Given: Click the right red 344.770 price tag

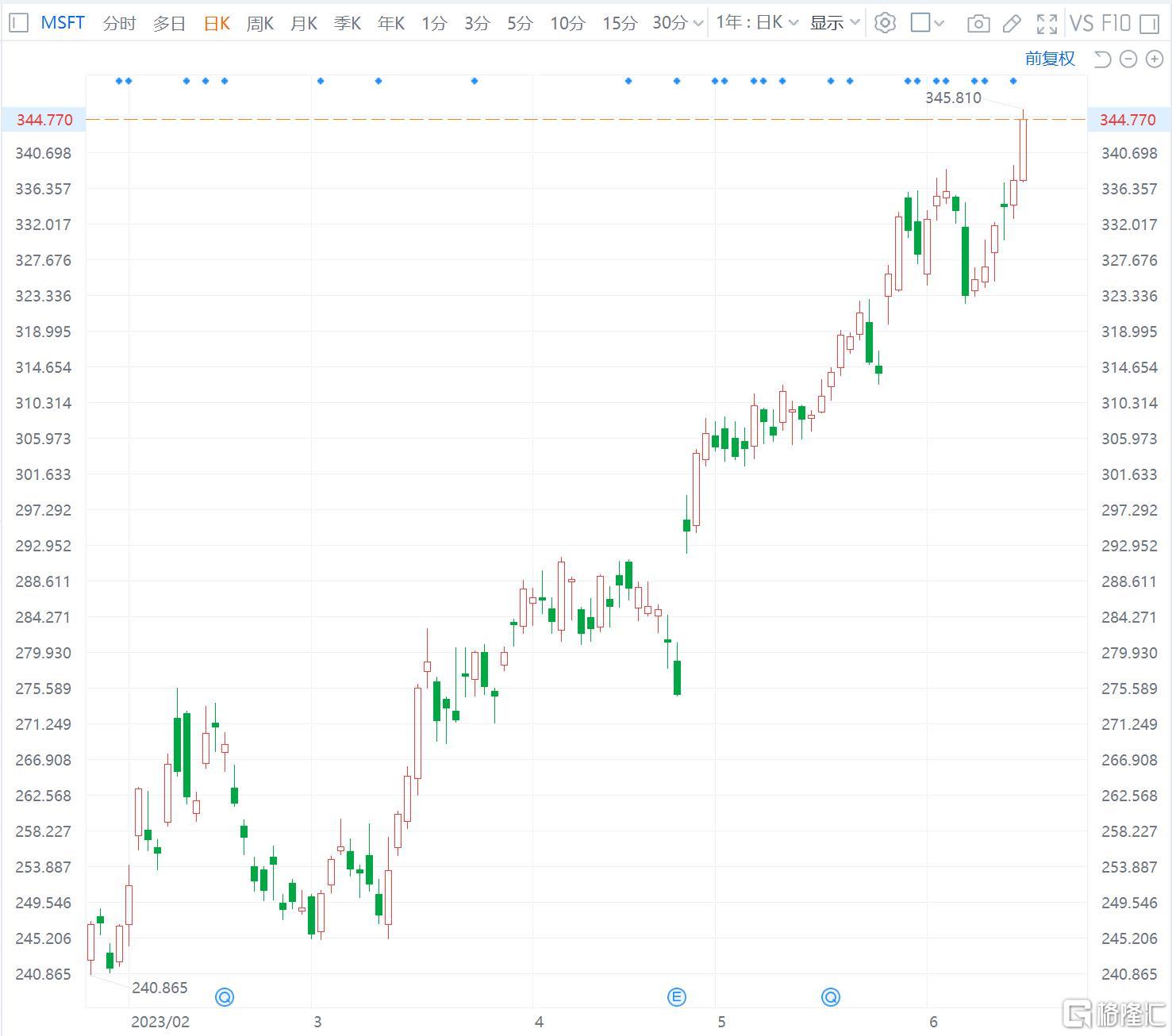Looking at the screenshot, I should tap(1128, 120).
